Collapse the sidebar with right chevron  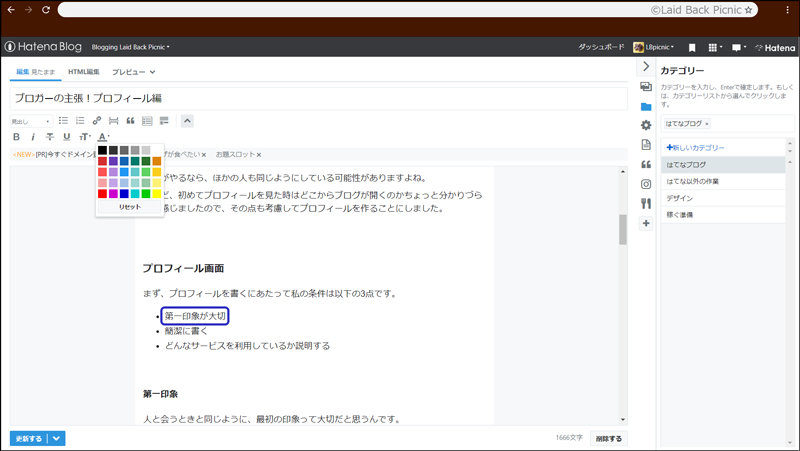point(646,66)
